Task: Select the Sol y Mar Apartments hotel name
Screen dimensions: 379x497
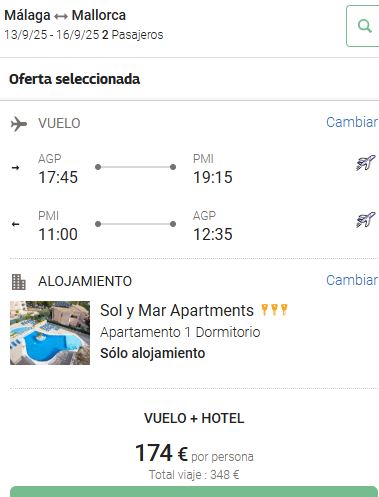Action: tap(177, 311)
